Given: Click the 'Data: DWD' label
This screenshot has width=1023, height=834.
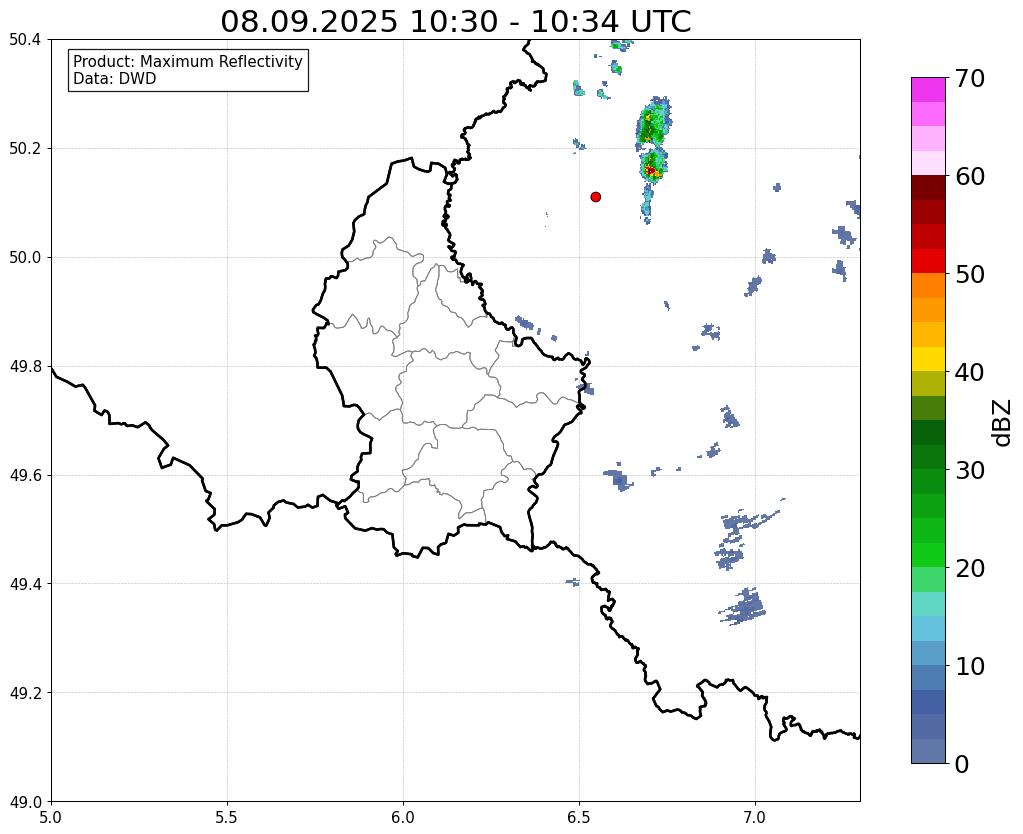Looking at the screenshot, I should tap(115, 79).
